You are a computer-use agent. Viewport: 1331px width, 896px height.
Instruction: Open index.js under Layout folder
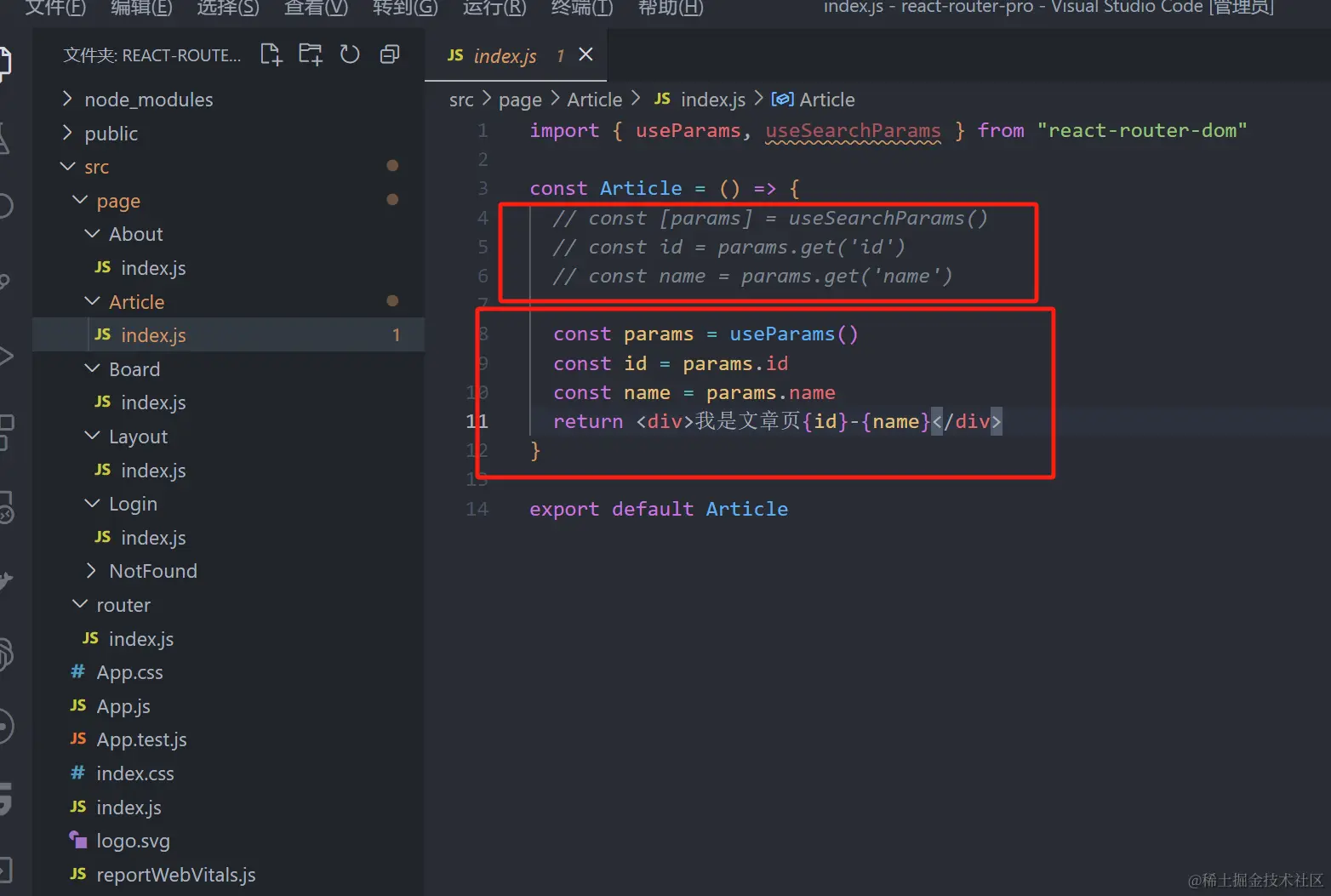(x=228, y=471)
